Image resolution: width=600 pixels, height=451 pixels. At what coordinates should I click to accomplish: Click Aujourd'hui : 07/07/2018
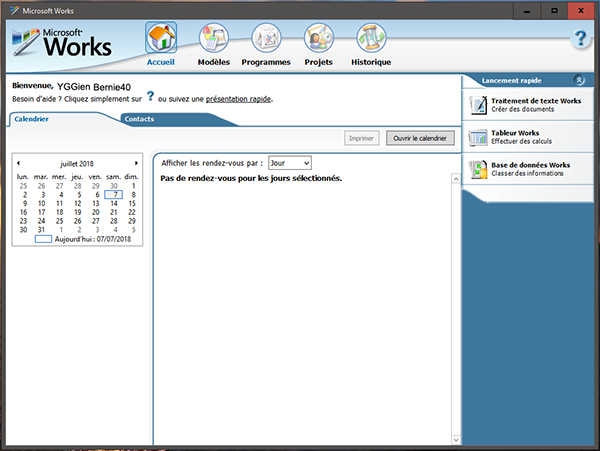coord(83,239)
